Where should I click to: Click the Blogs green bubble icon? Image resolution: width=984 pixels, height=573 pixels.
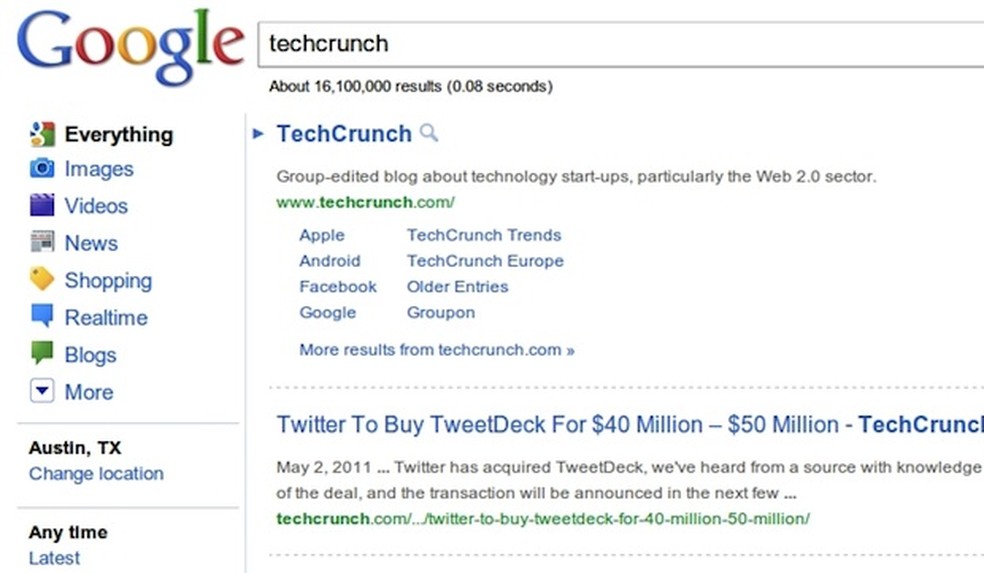click(42, 354)
